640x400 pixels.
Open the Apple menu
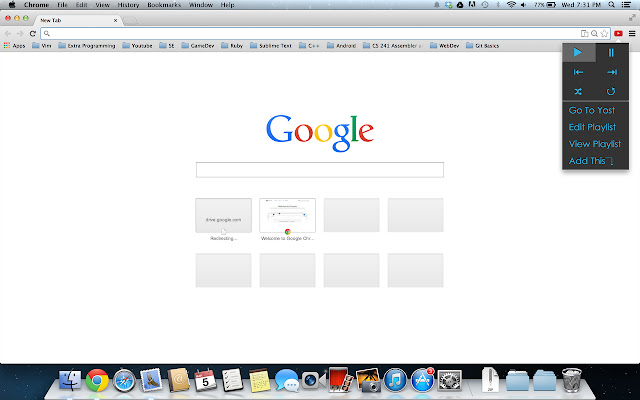(x=12, y=5)
